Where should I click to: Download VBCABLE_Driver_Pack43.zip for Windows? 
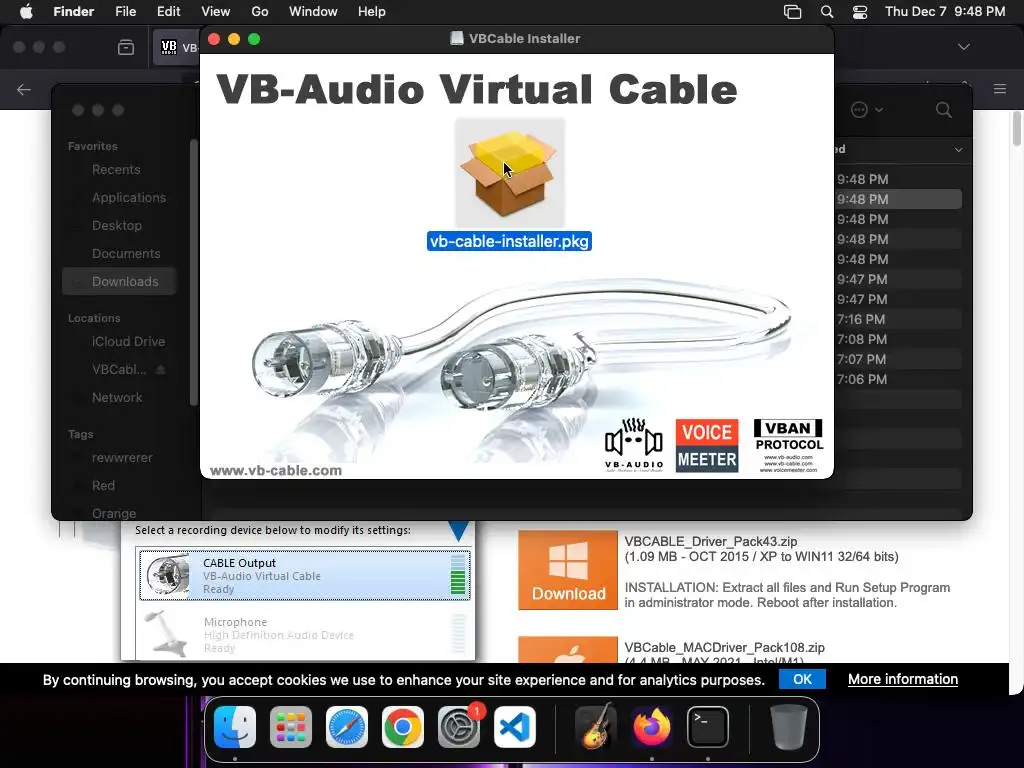(568, 569)
